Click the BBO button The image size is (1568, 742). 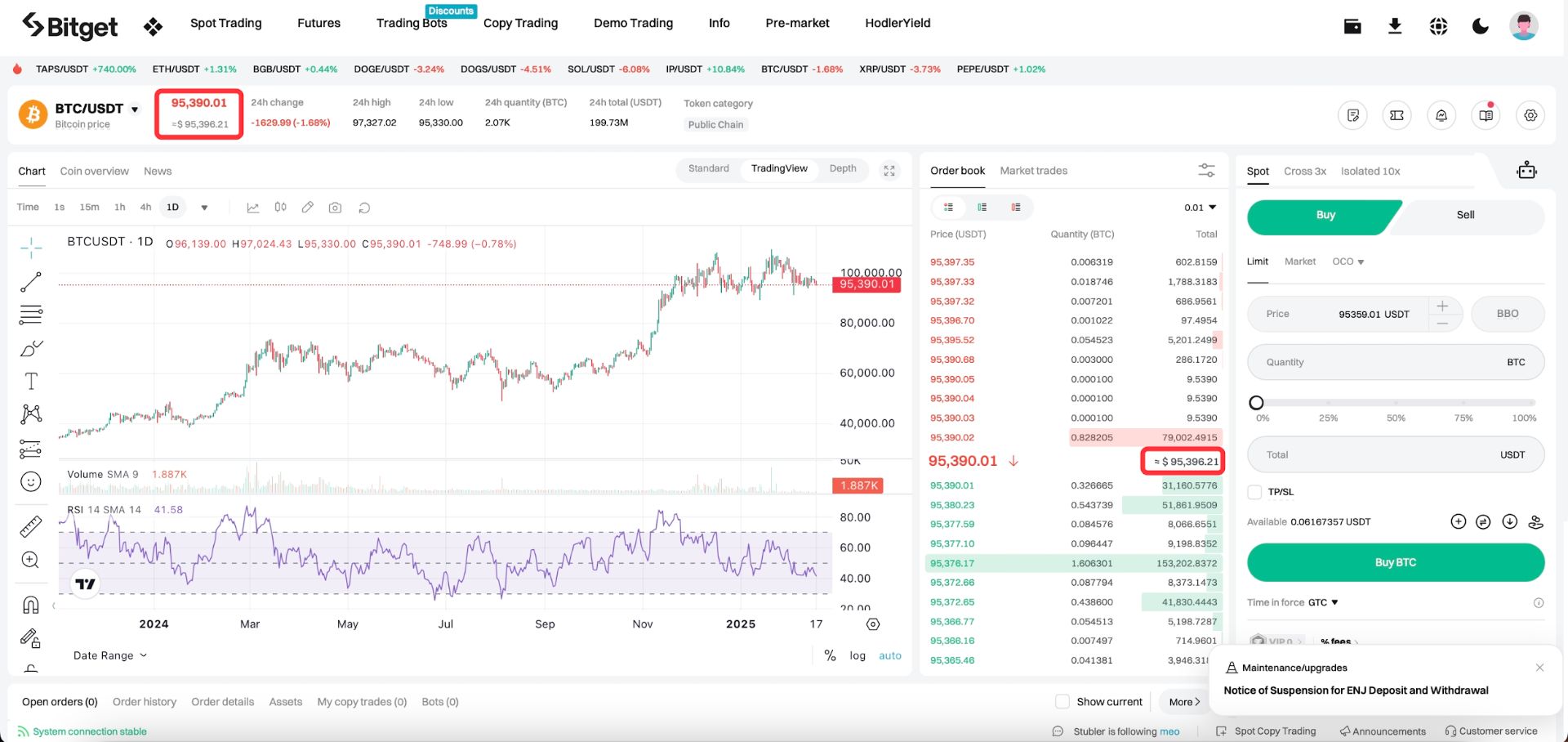coord(1508,314)
